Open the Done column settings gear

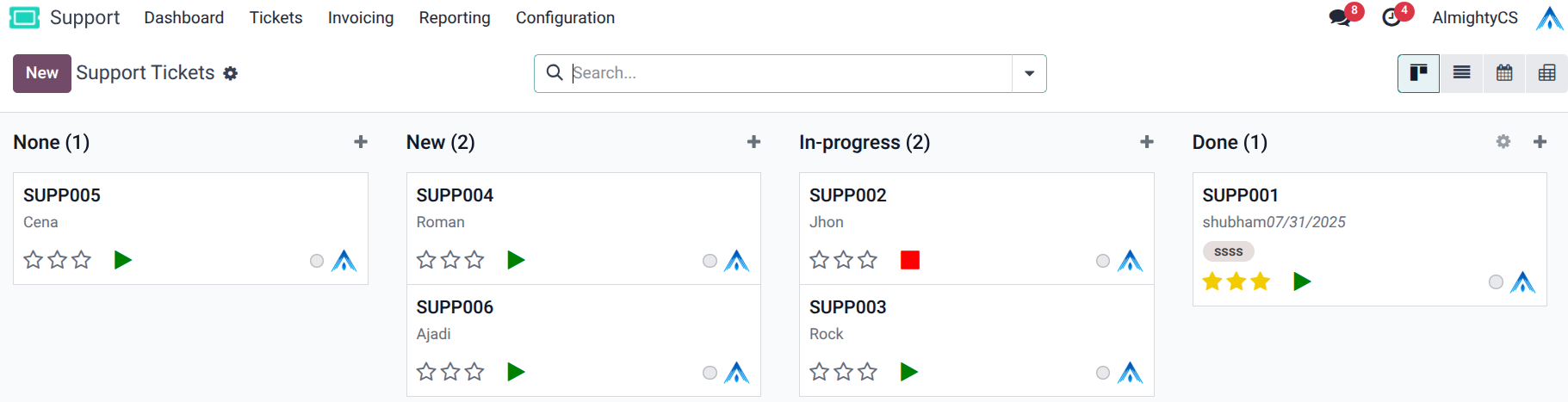point(1503,142)
